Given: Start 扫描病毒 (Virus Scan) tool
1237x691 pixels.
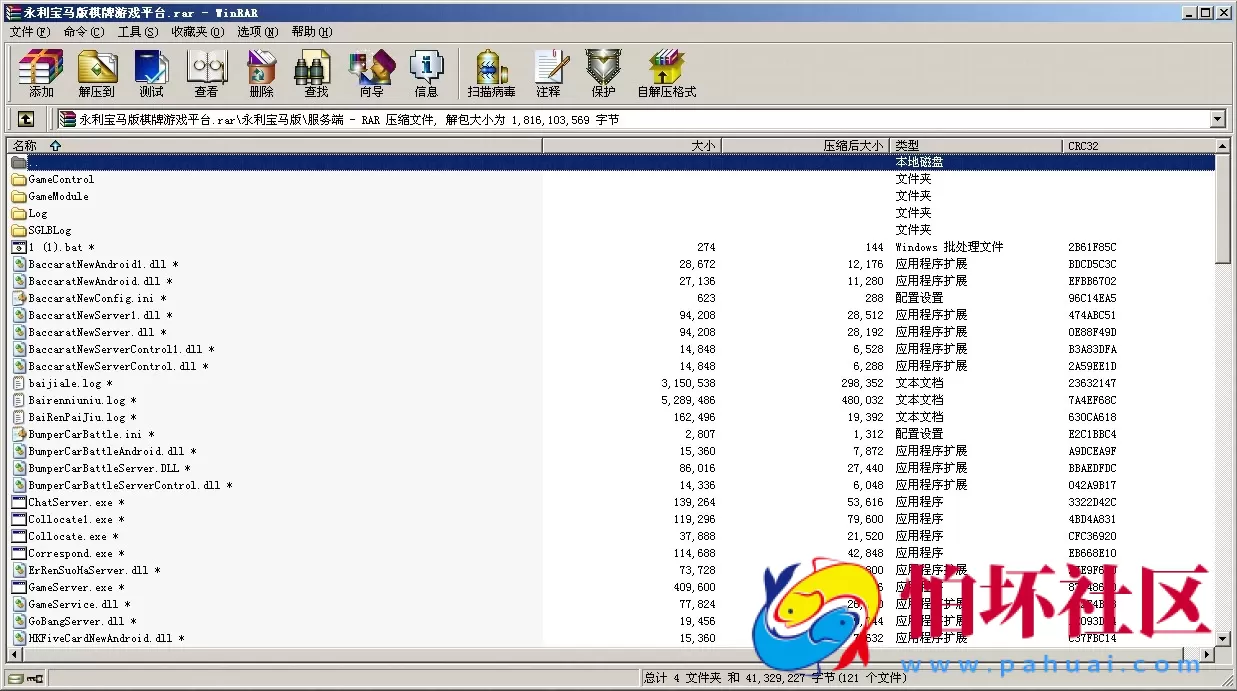Looking at the screenshot, I should pos(491,74).
